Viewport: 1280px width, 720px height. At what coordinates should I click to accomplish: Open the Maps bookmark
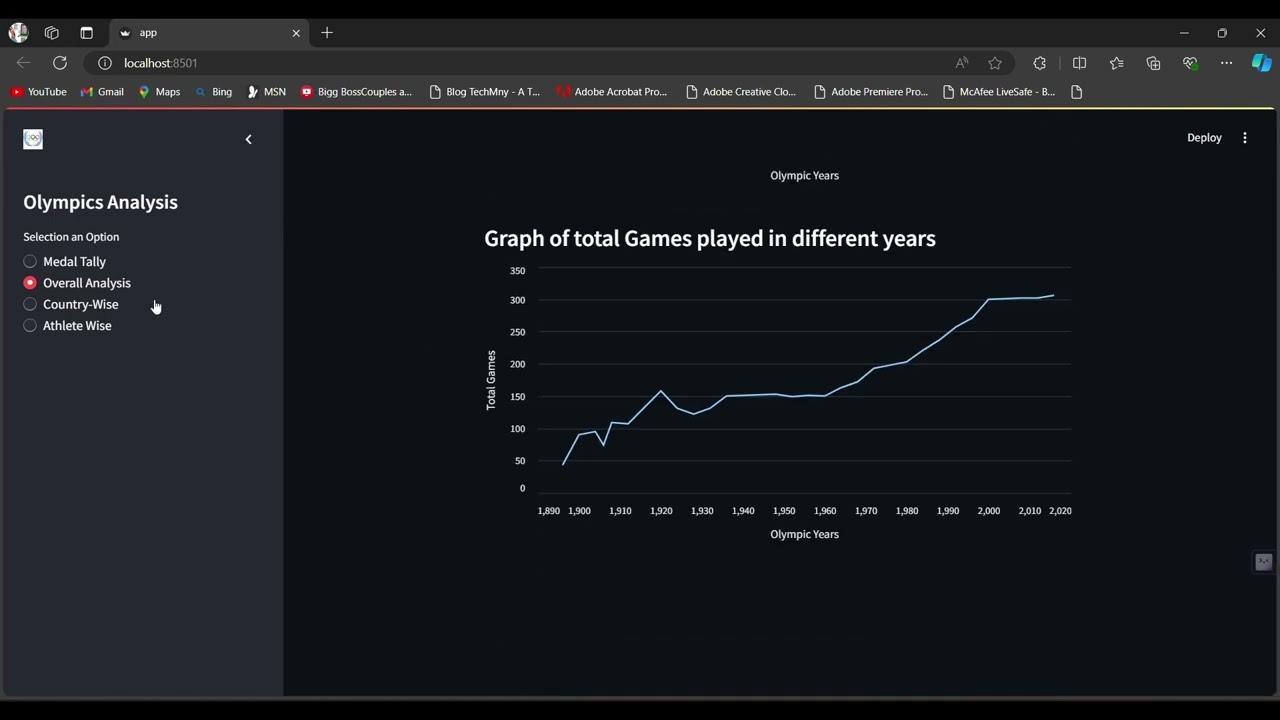[x=159, y=92]
